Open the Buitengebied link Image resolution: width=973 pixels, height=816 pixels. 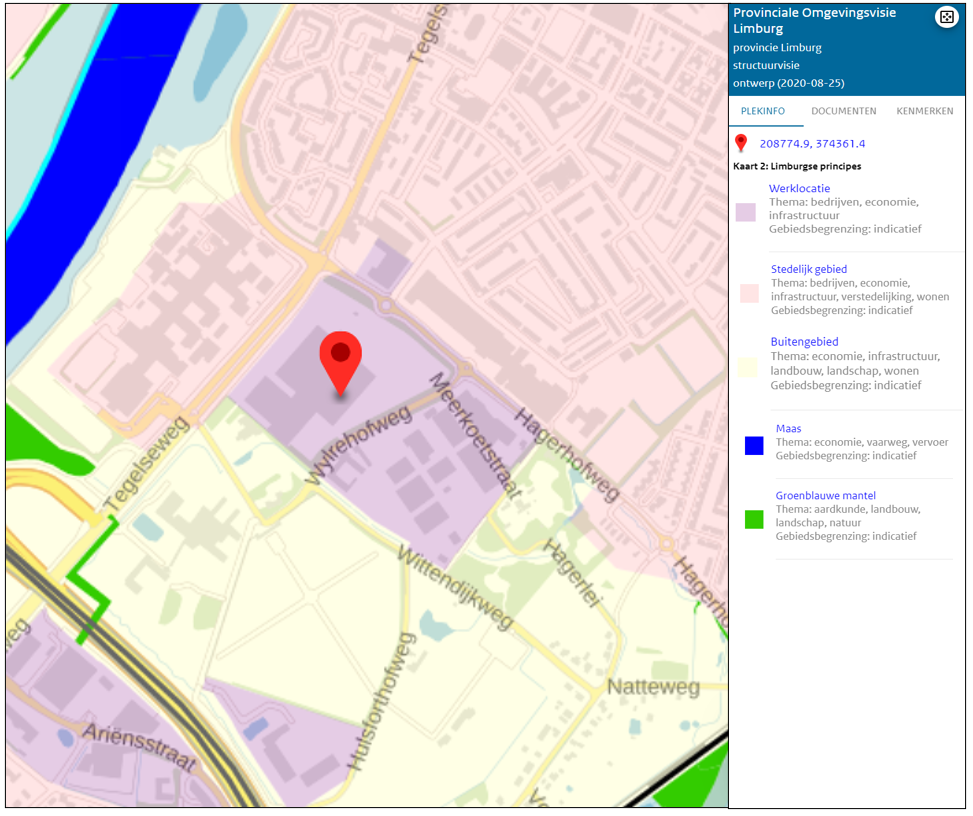[x=804, y=341]
